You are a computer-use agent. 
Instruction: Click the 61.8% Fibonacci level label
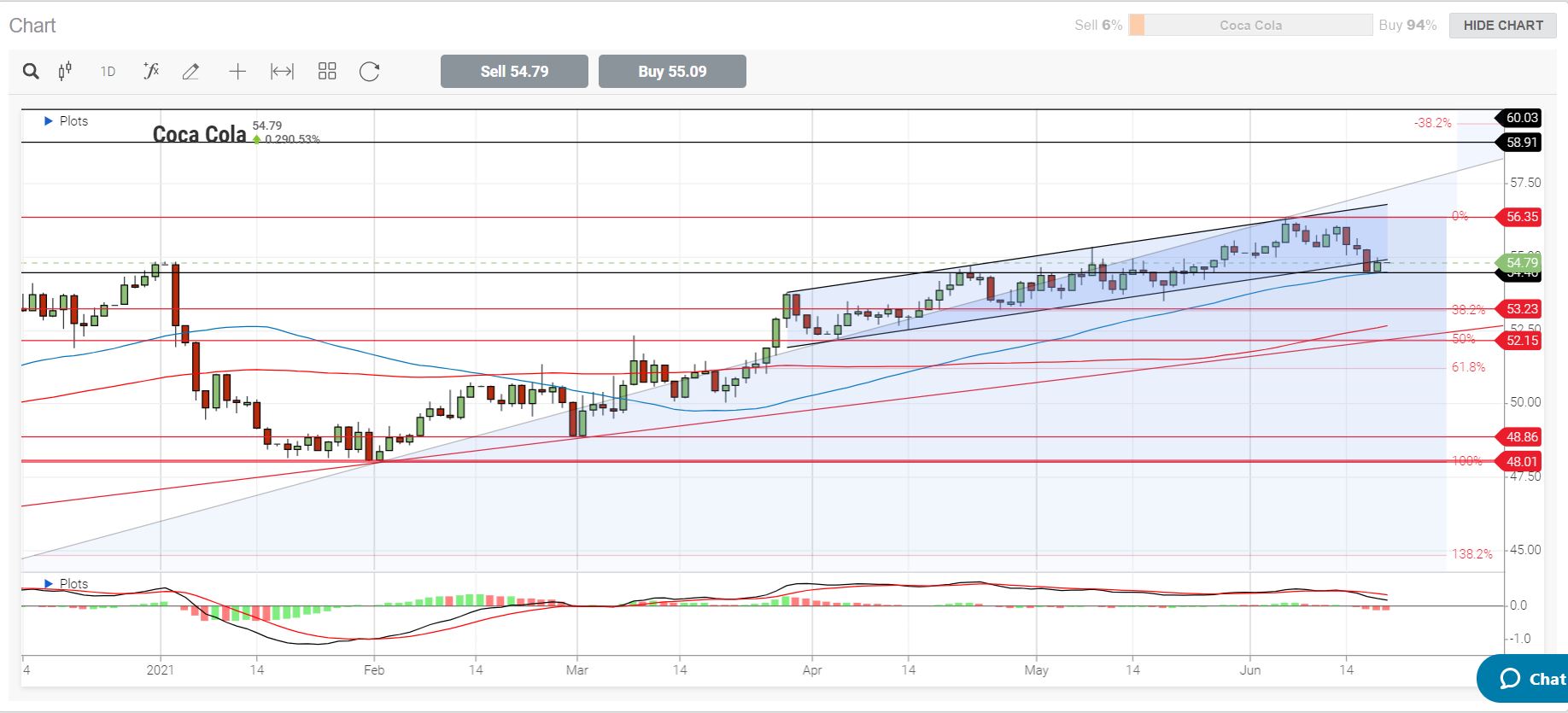[x=1468, y=367]
